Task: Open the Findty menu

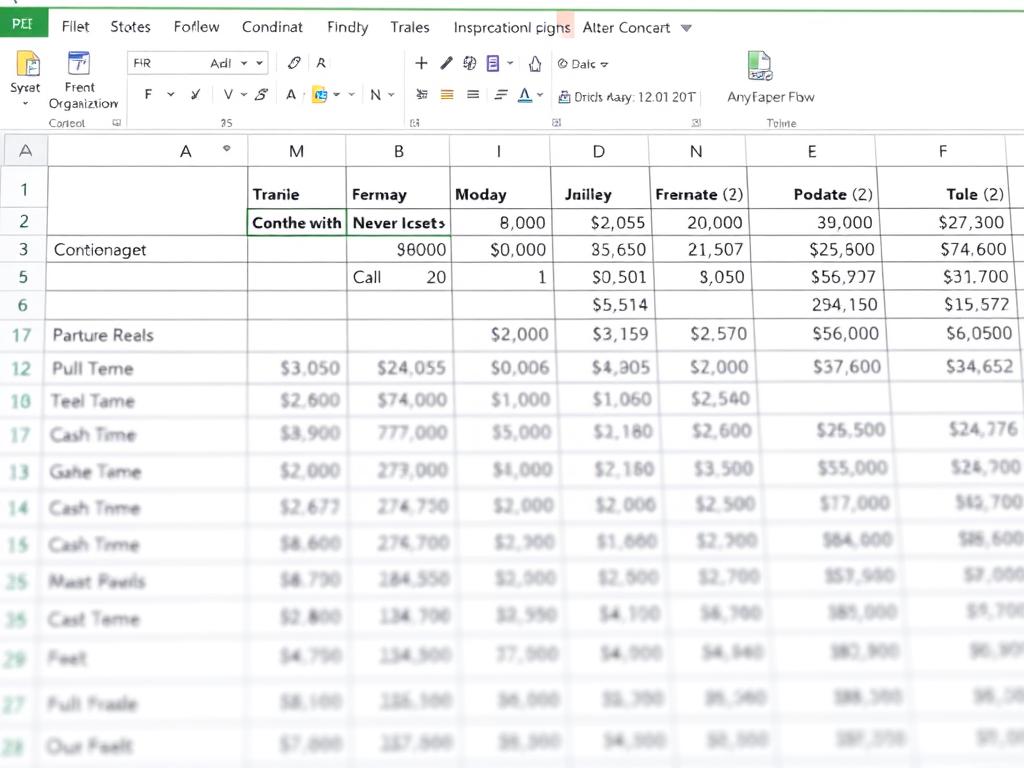Action: (347, 27)
